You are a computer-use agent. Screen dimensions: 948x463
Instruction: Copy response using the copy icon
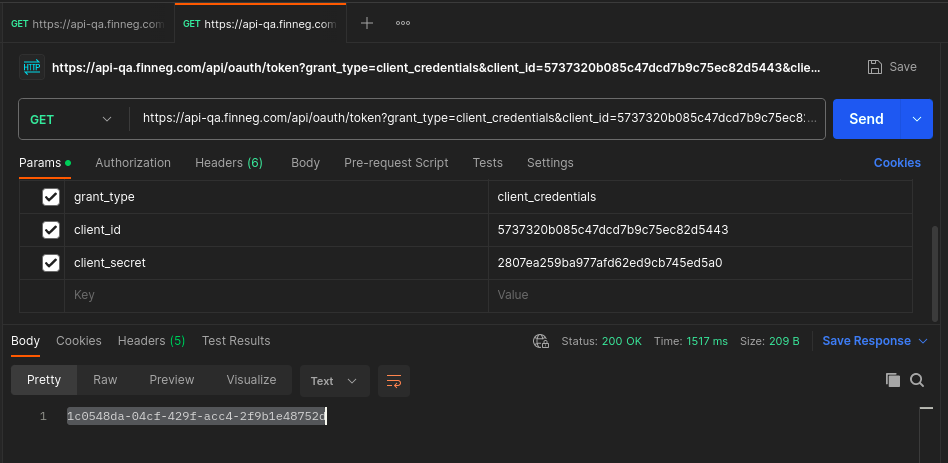(893, 380)
